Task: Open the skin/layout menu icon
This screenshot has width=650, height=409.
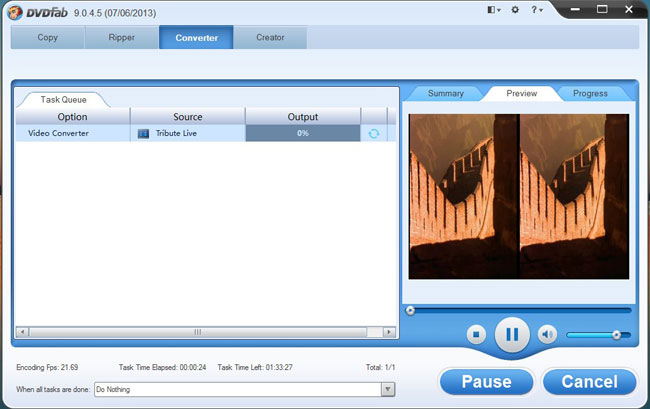Action: 493,10
